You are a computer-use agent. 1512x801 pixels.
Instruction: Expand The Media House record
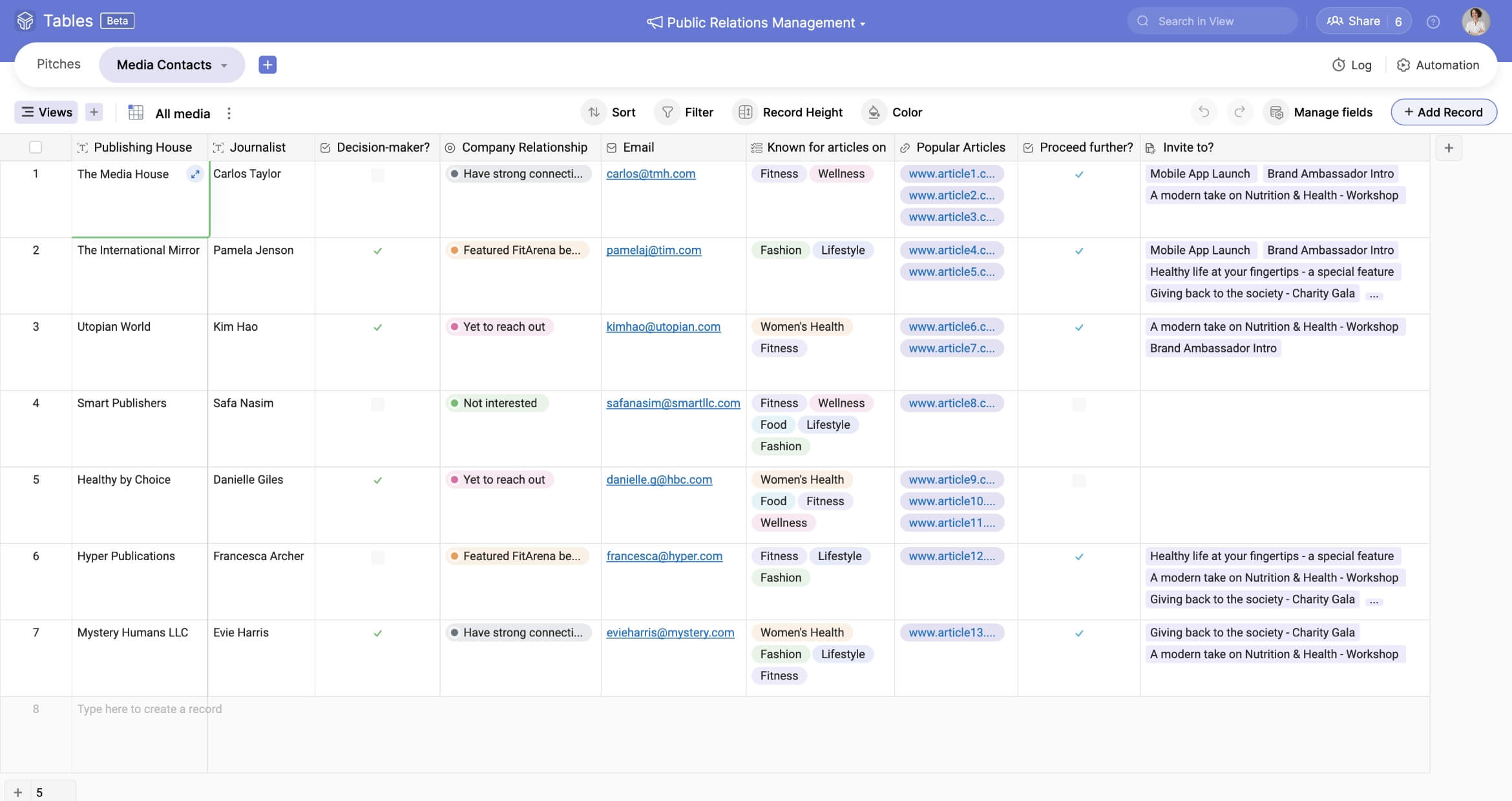point(194,174)
